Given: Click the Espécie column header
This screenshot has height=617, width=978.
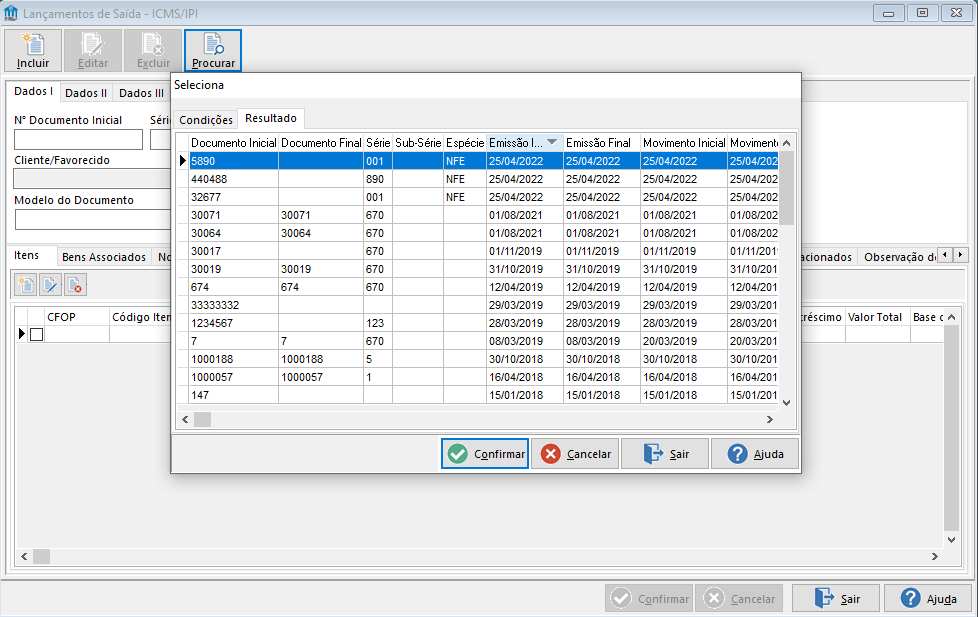Looking at the screenshot, I should (465, 143).
